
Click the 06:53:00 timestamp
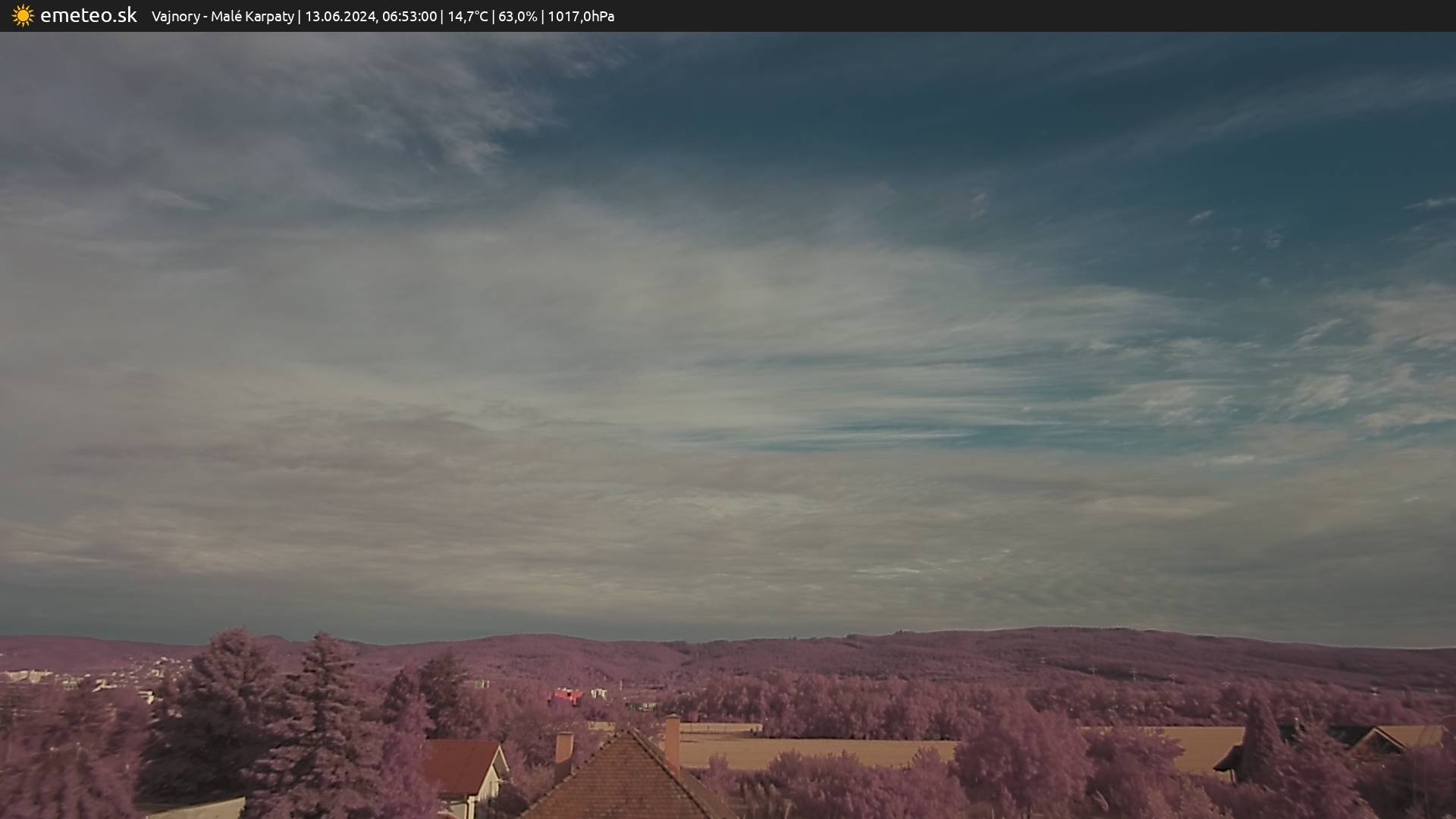[x=409, y=16]
